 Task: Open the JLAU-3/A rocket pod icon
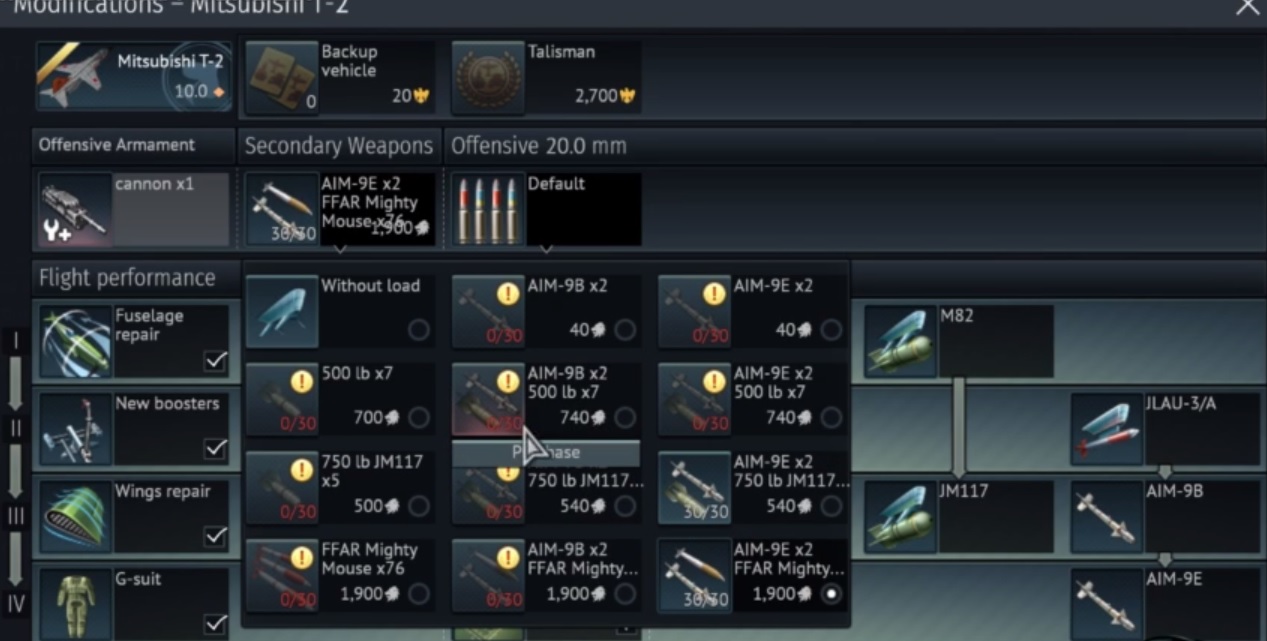tap(1107, 429)
